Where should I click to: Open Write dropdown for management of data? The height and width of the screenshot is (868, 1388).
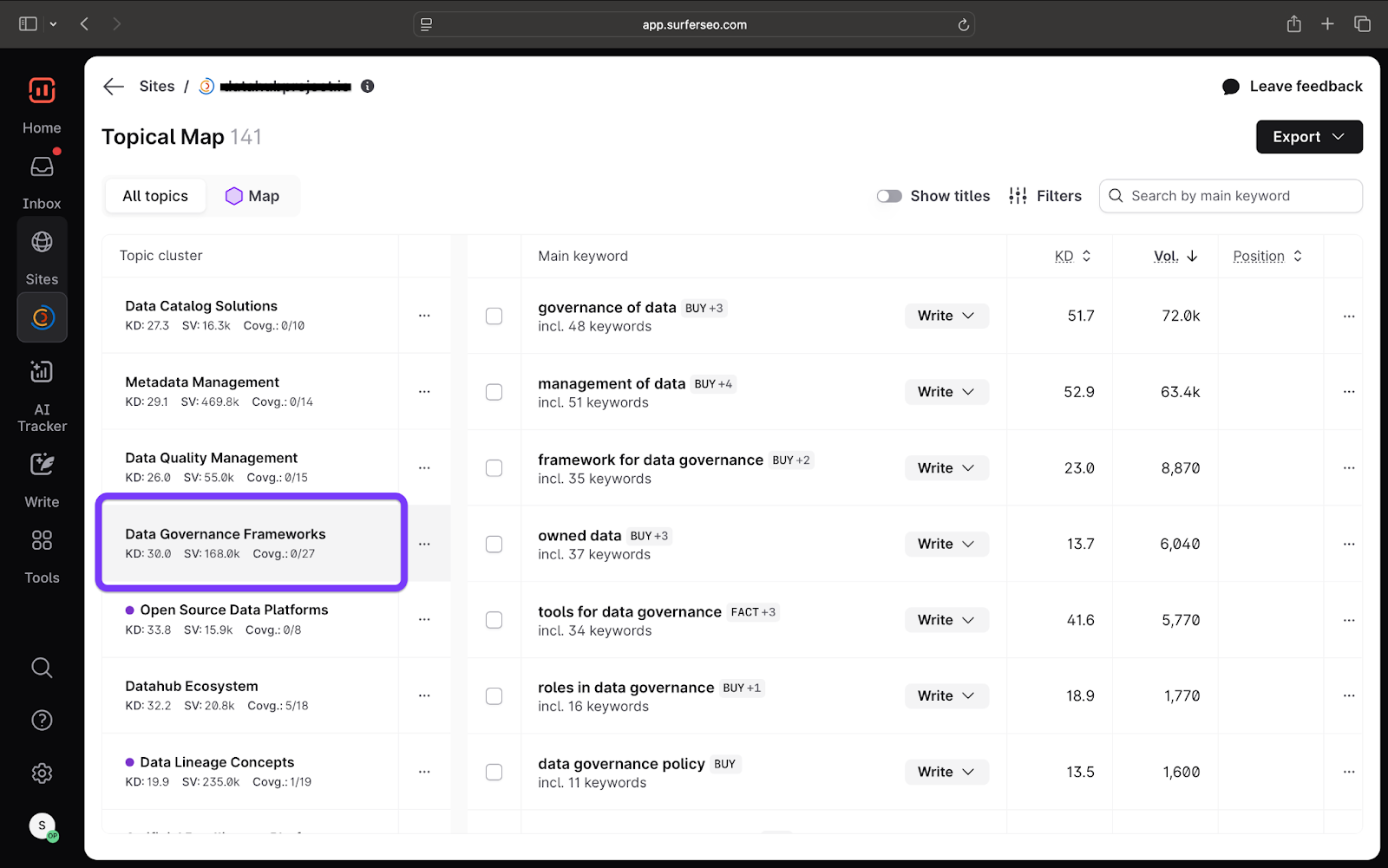click(946, 392)
